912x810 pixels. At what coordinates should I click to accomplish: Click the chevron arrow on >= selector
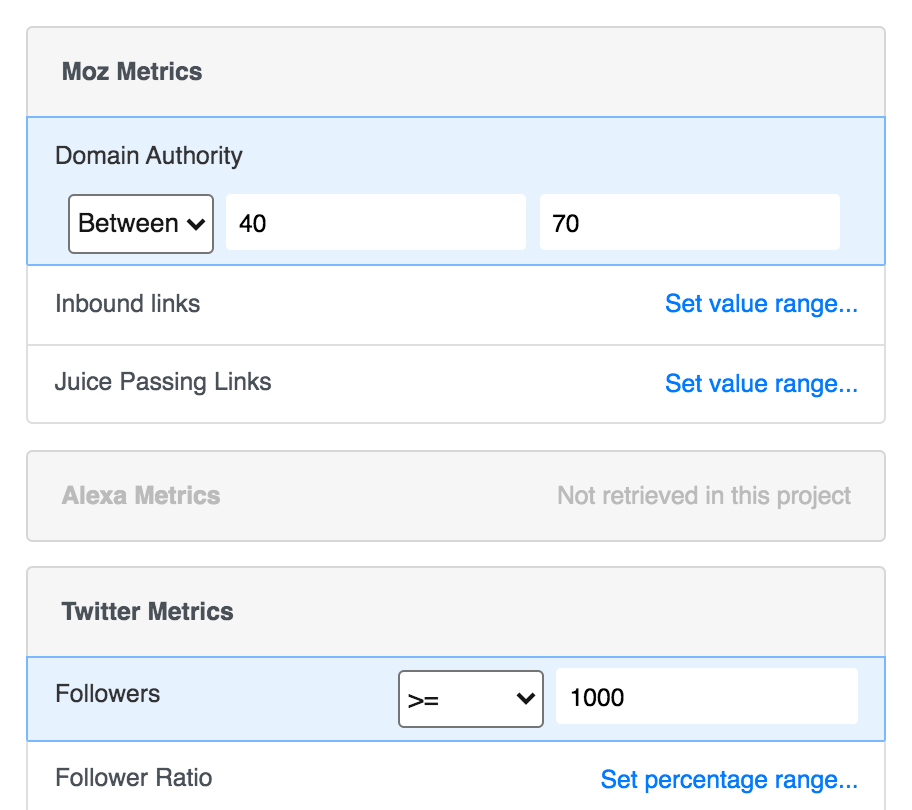526,699
